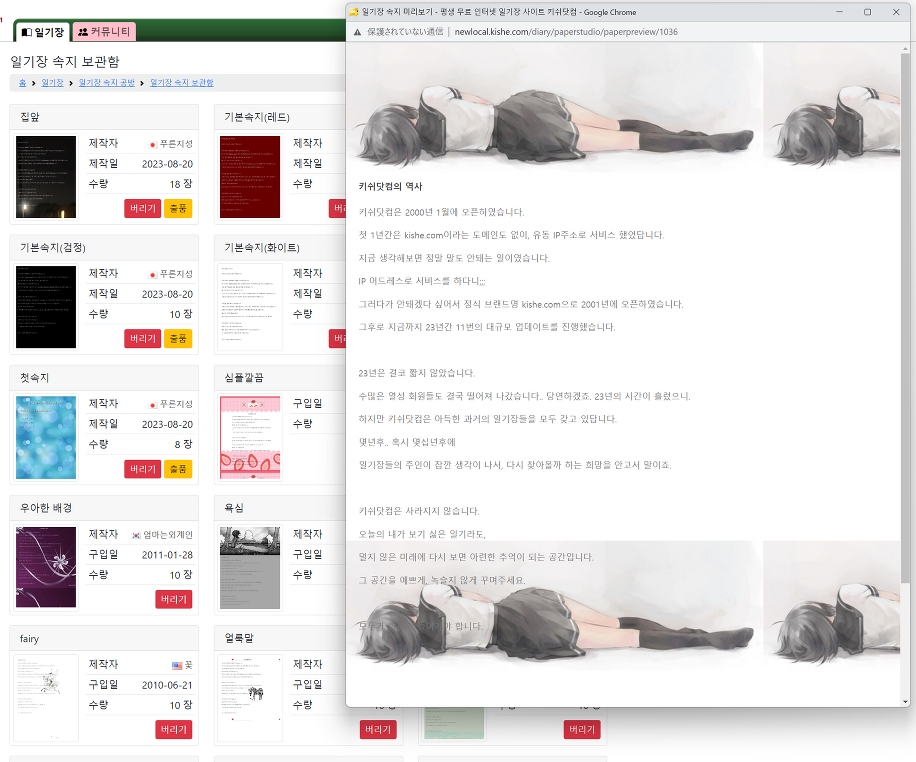Click the Korean flag icon beside 엄마는외계인

[136, 535]
